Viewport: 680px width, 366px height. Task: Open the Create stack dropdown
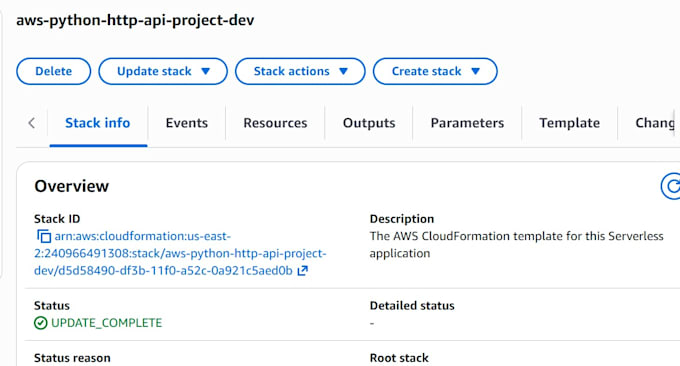(x=435, y=71)
